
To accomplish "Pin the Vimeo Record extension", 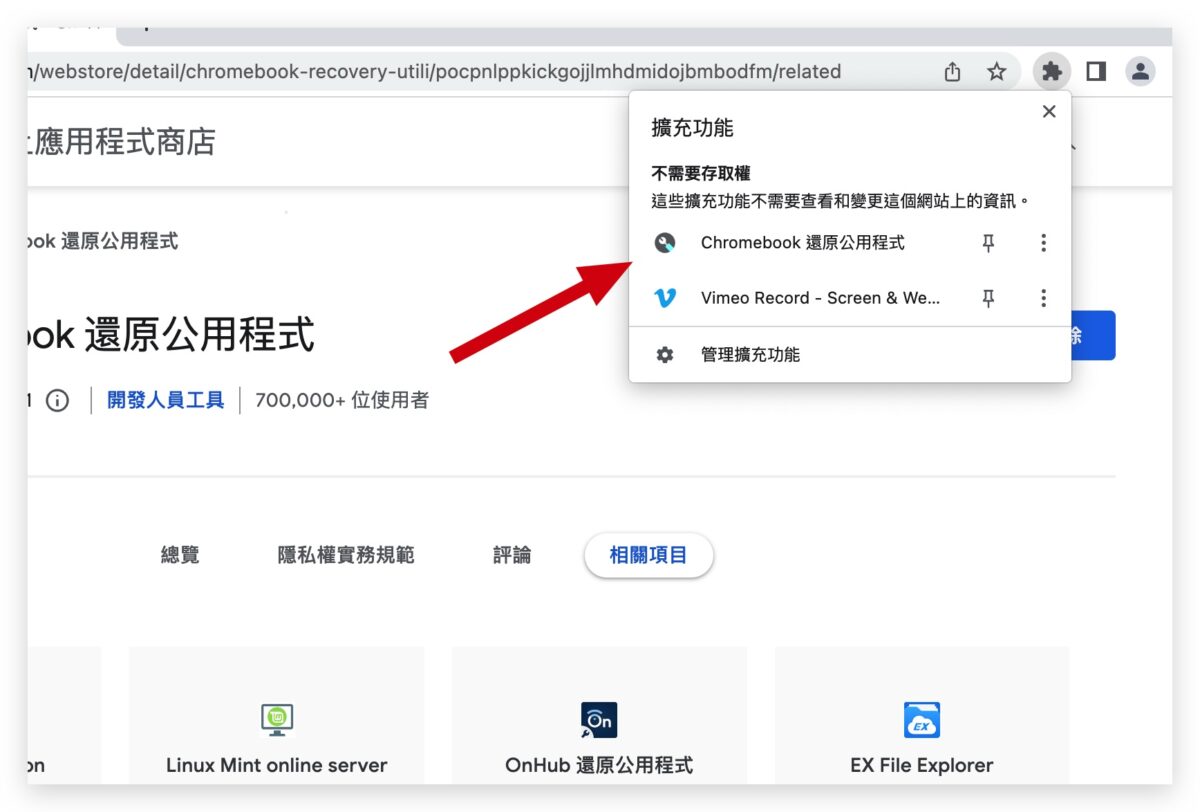I will click(988, 298).
